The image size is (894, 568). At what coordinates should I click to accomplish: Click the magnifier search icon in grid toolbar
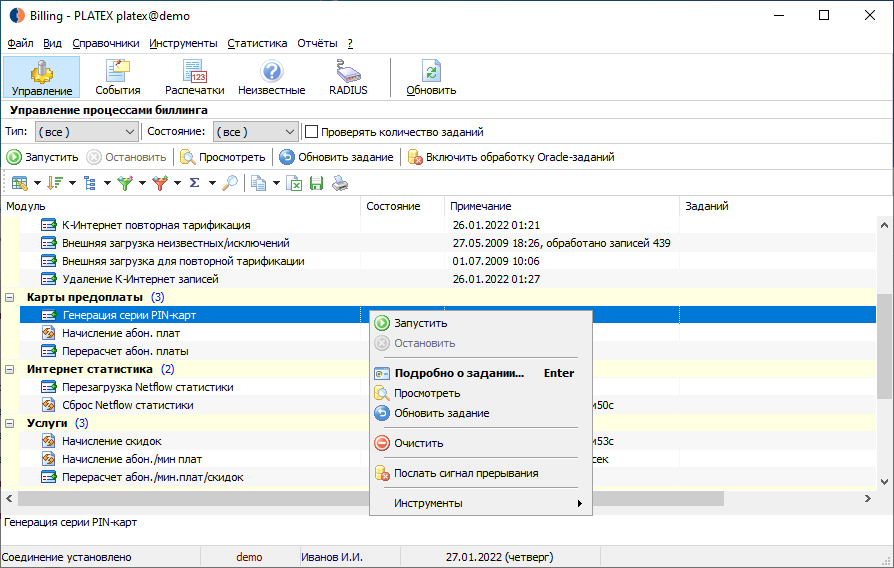pyautogui.click(x=230, y=183)
